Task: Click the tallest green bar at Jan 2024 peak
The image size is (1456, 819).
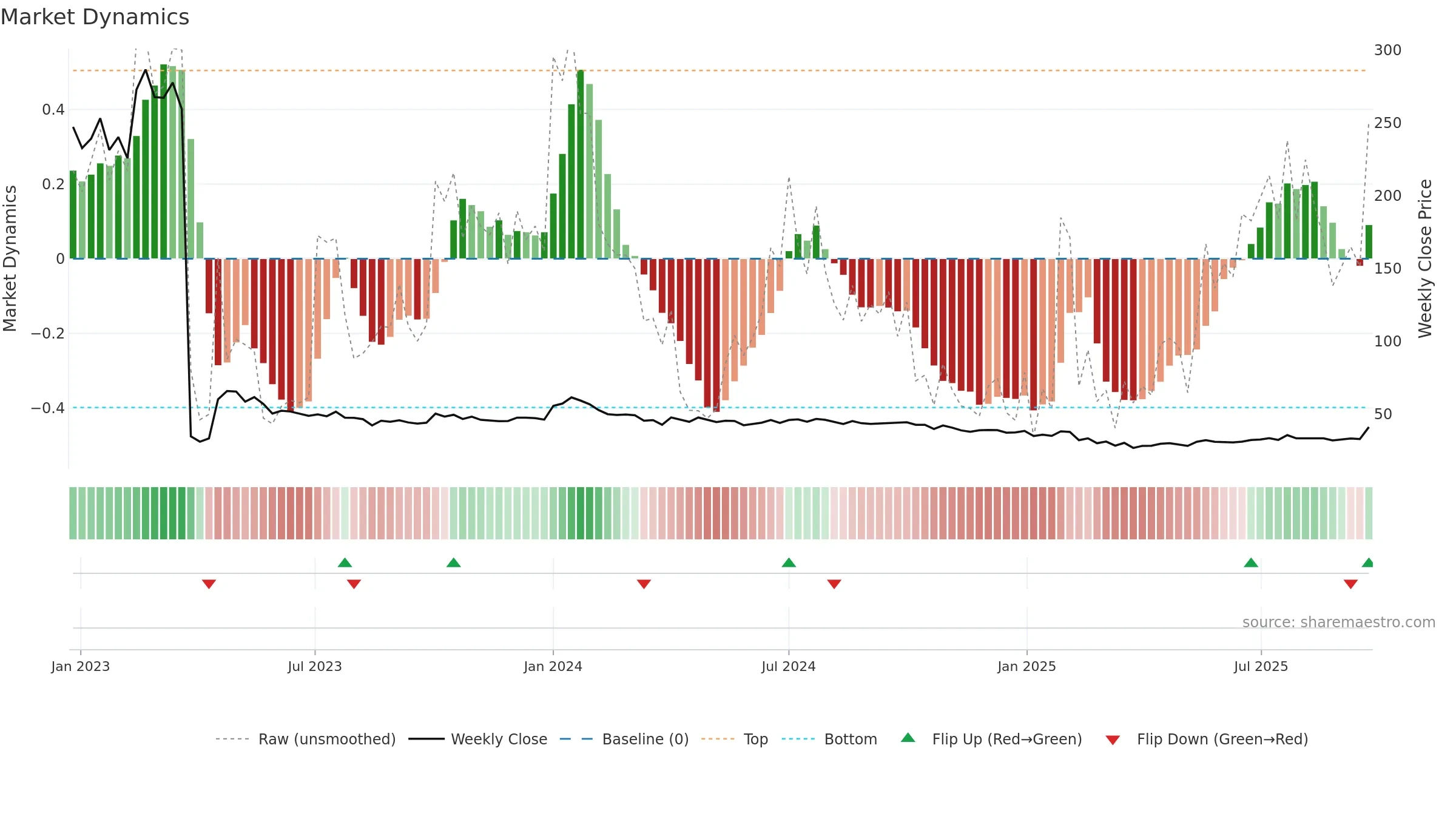Action: pyautogui.click(x=581, y=164)
